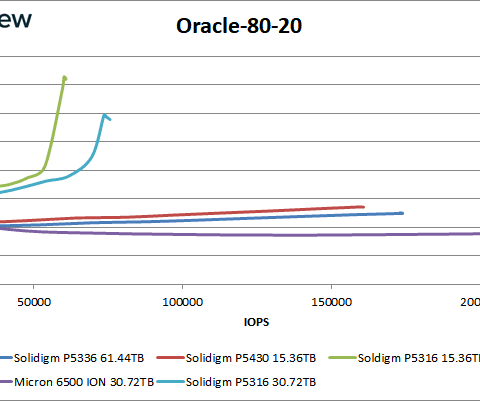The image size is (480, 401).
Task: Click the 100000 axis tick label
Action: 182,302
